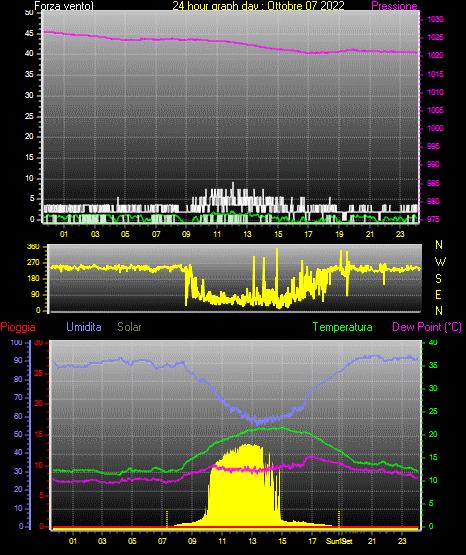466x555 pixels.
Task: Click the 980 value on the pressure axis
Action: tap(433, 201)
